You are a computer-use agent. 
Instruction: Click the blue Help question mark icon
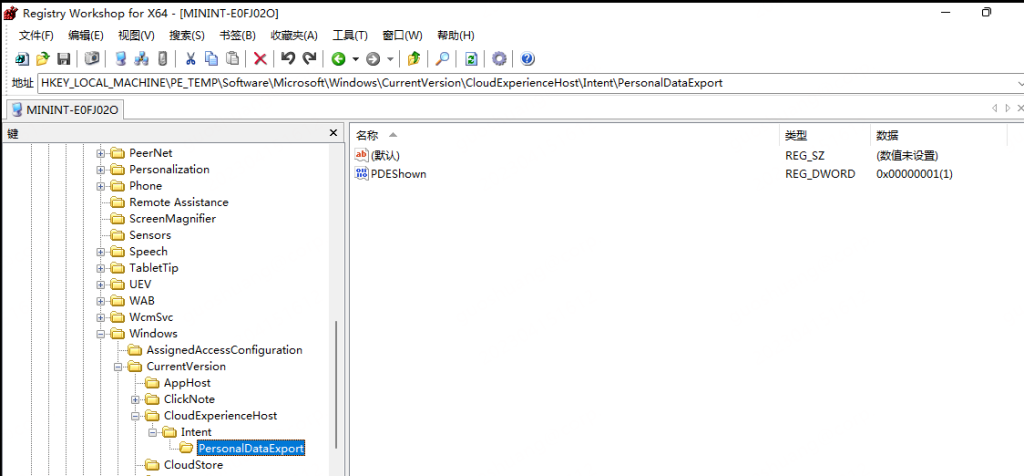527,59
